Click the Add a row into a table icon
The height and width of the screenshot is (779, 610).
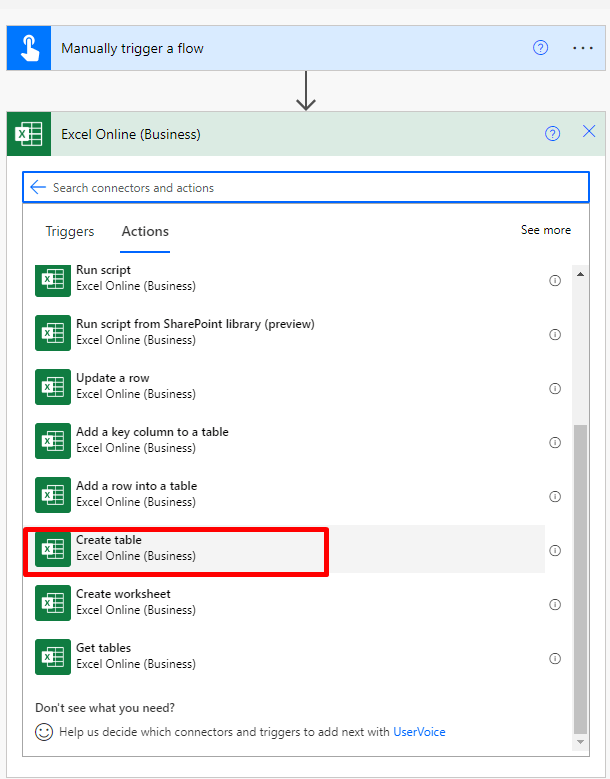tap(53, 495)
